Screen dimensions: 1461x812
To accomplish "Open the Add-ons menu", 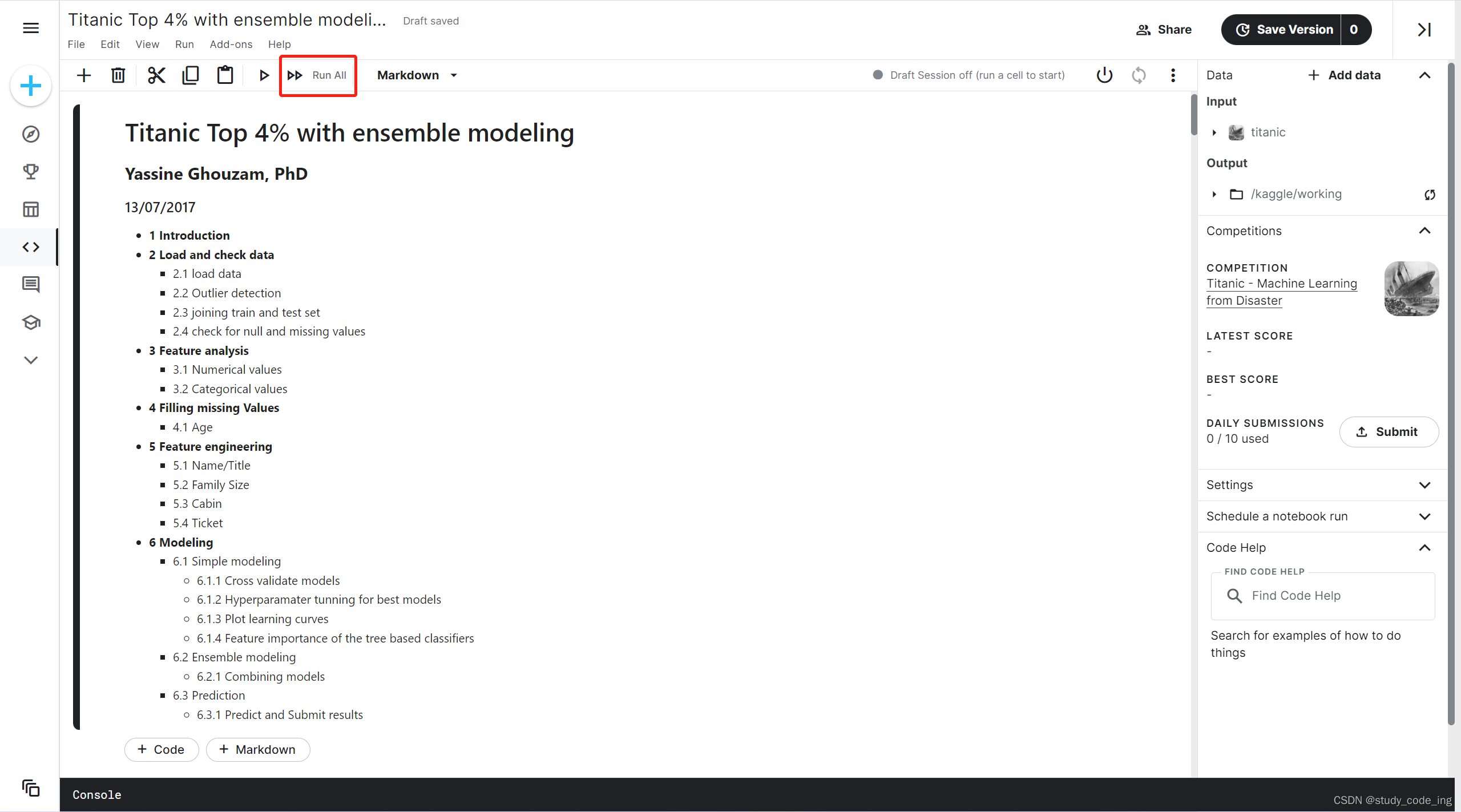I will coord(231,45).
